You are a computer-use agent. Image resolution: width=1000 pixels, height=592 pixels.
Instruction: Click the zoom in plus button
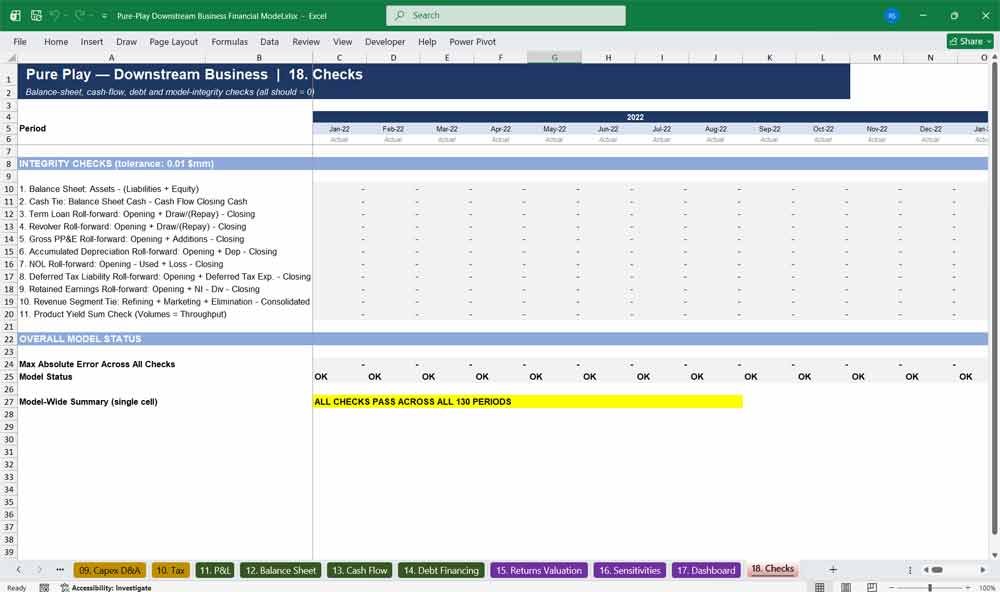click(x=968, y=587)
